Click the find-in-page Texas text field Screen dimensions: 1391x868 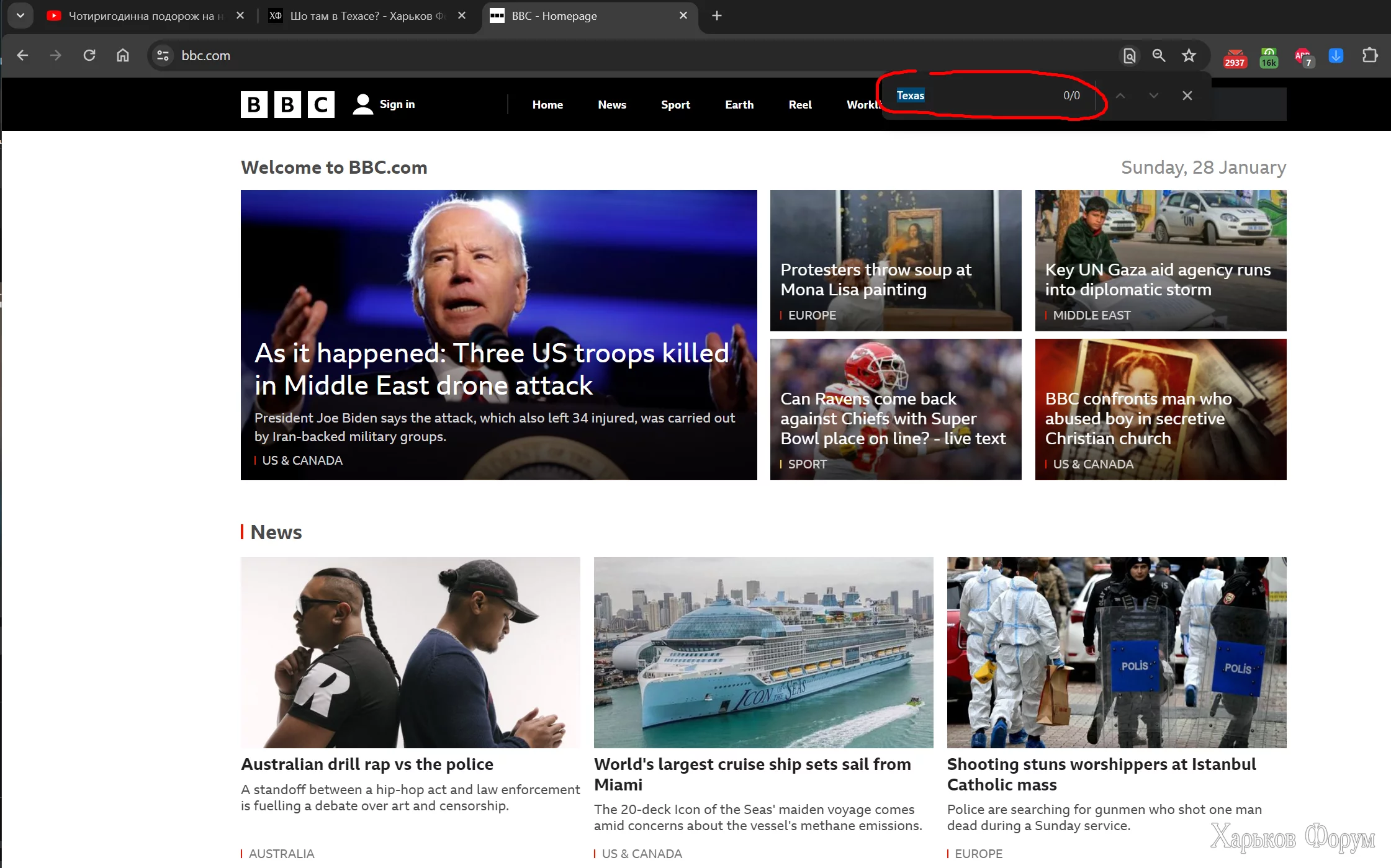[975, 96]
